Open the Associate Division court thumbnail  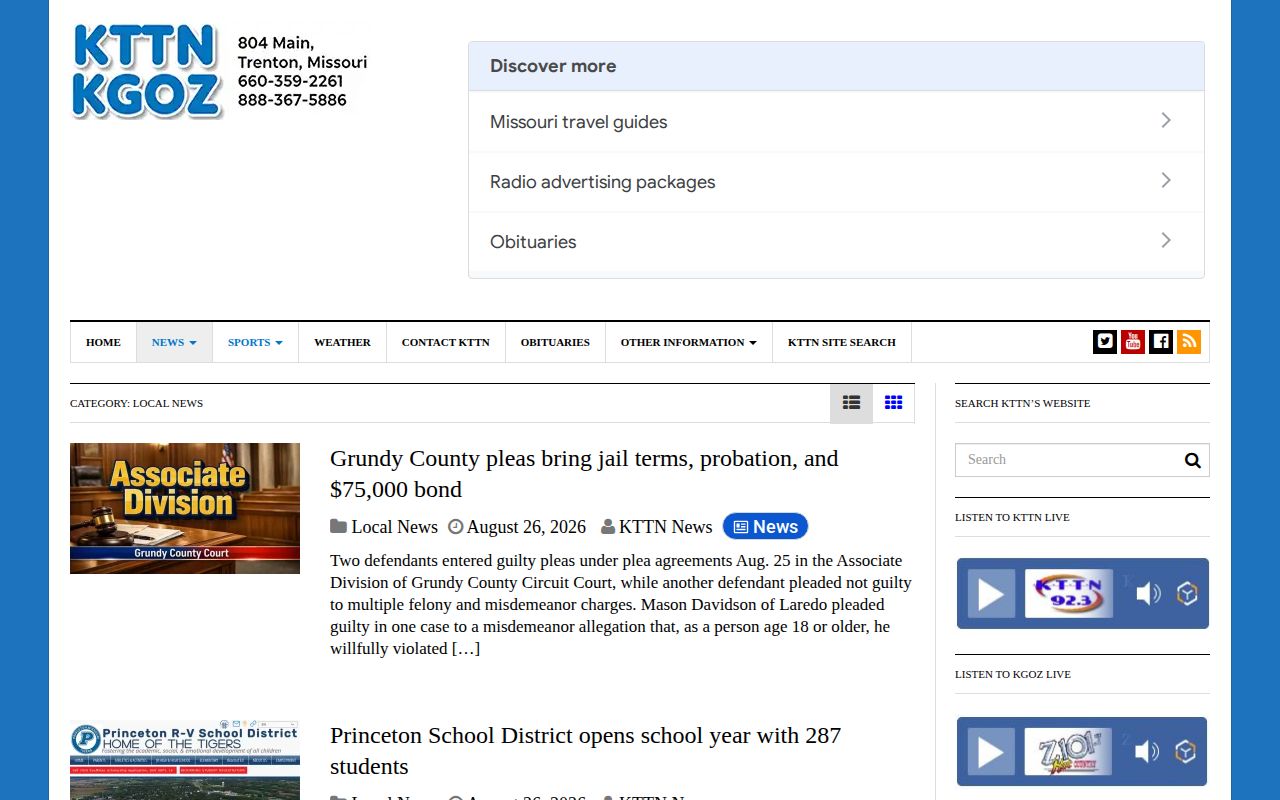point(185,508)
